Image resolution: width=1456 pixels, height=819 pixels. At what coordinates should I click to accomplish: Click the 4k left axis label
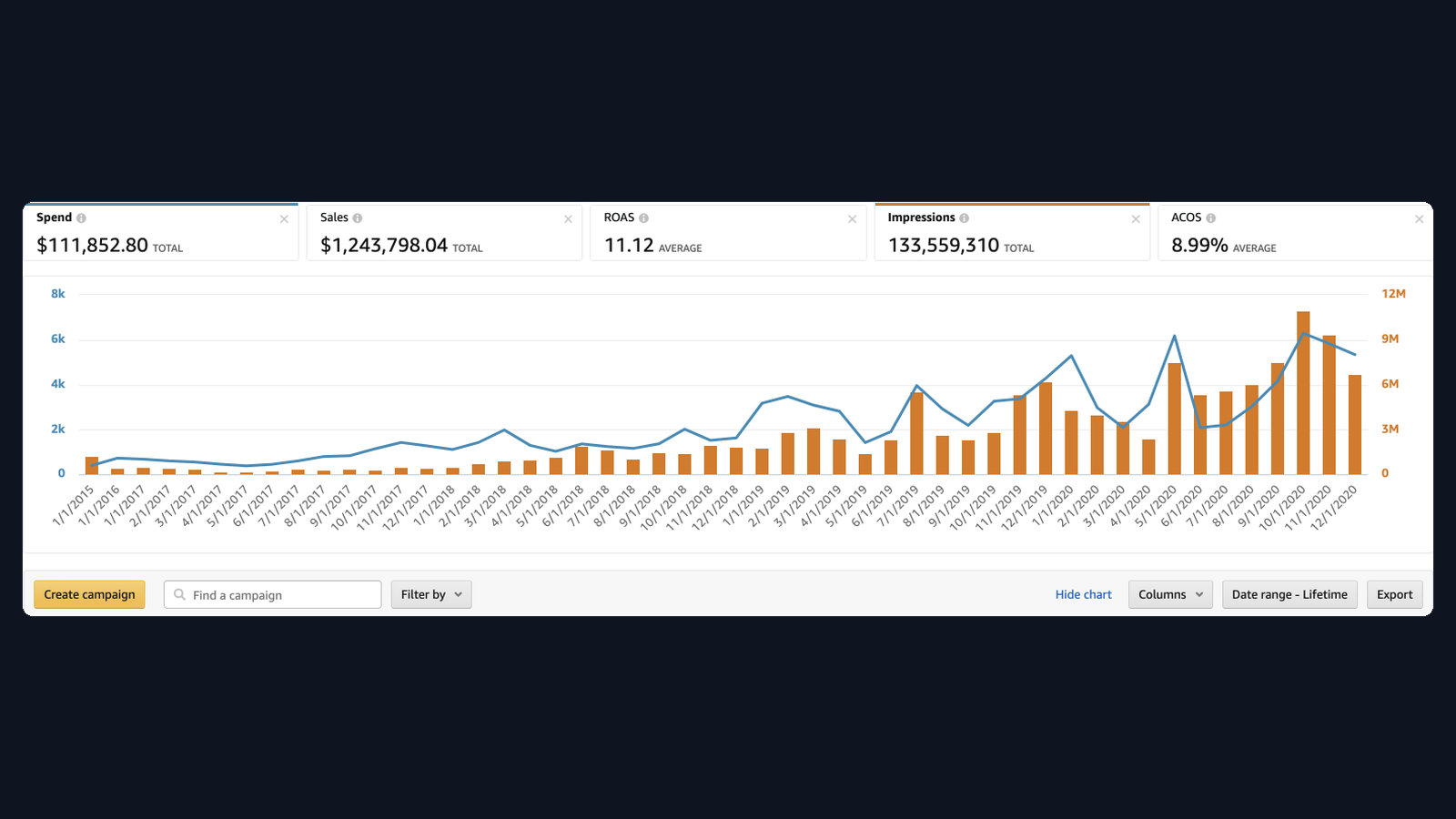click(x=58, y=384)
